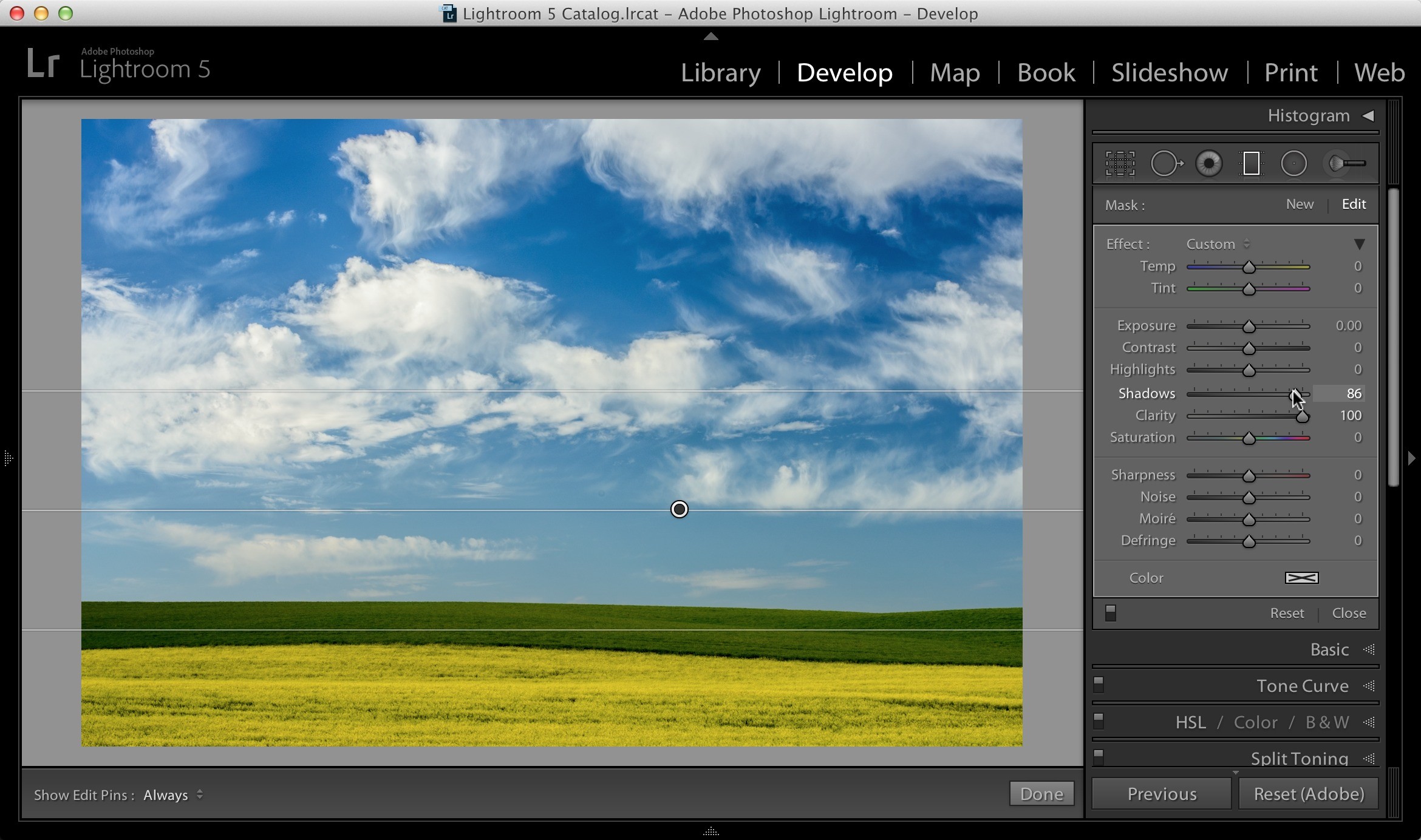Close the graduated filter panel

[x=1349, y=613]
